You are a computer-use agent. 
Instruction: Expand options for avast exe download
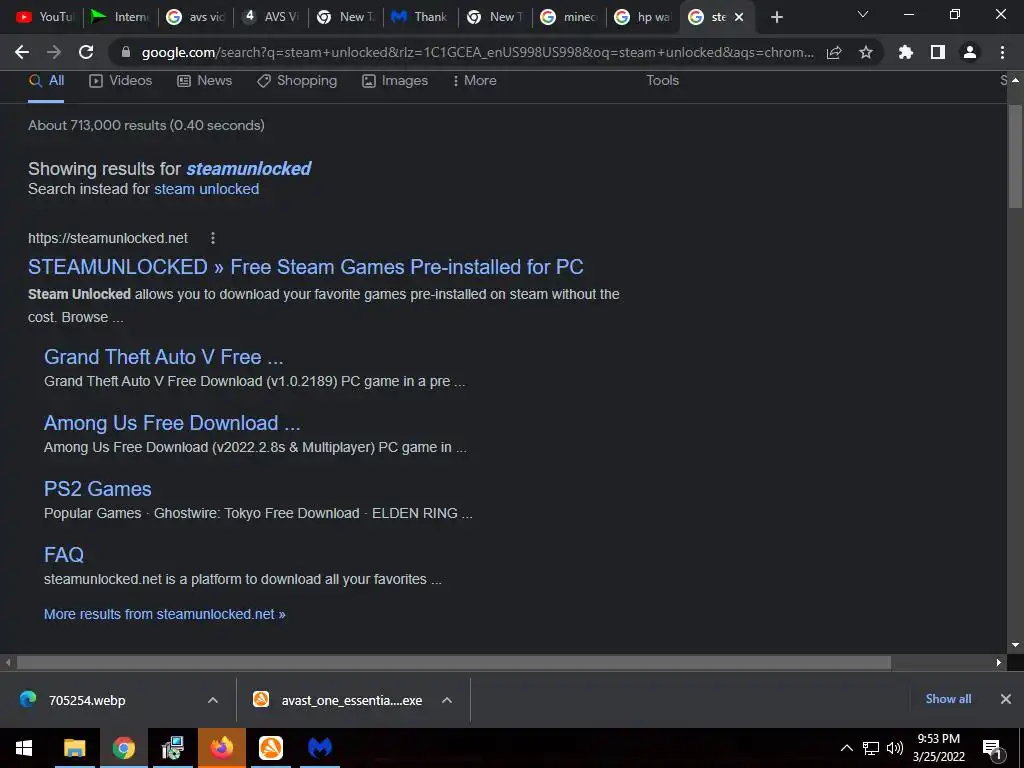click(447, 700)
